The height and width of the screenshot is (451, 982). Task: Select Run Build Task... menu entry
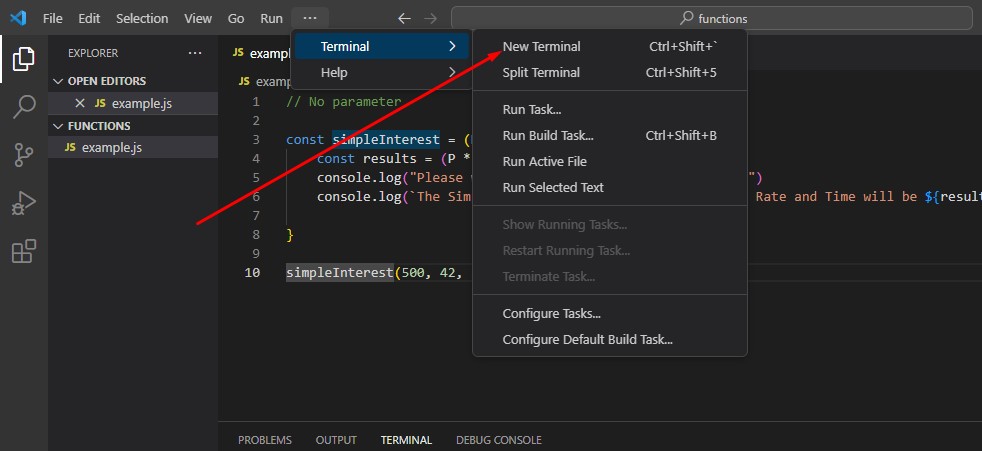point(609,135)
